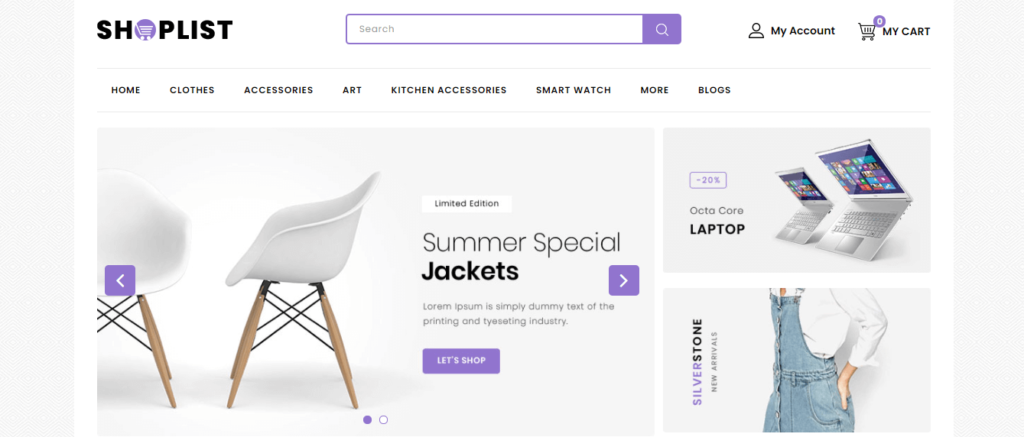Go to Kitchen Accessories category
Viewport: 1024px width, 437px height.
pos(449,90)
